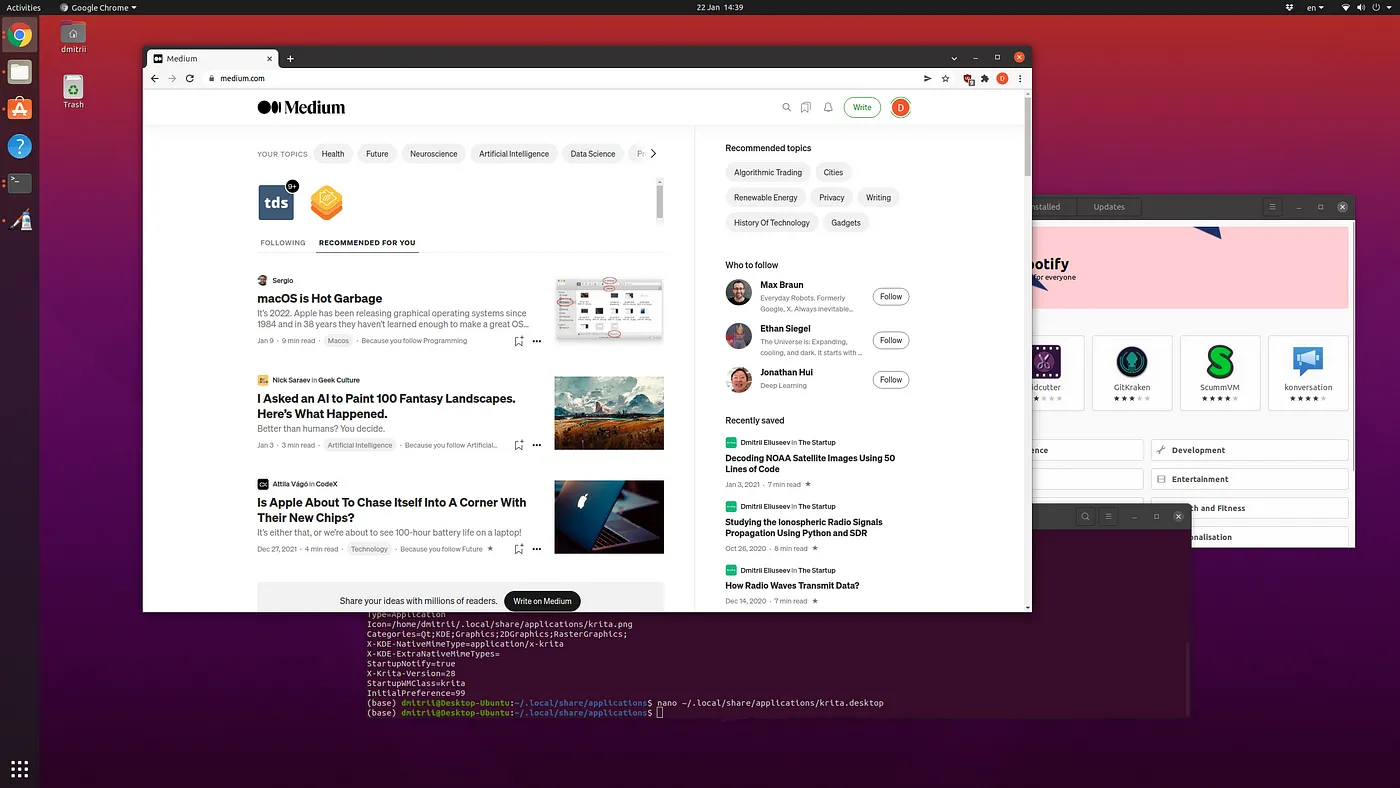Select Algorithmic Trading recommended topic
Viewport: 1400px width, 788px height.
(x=768, y=172)
